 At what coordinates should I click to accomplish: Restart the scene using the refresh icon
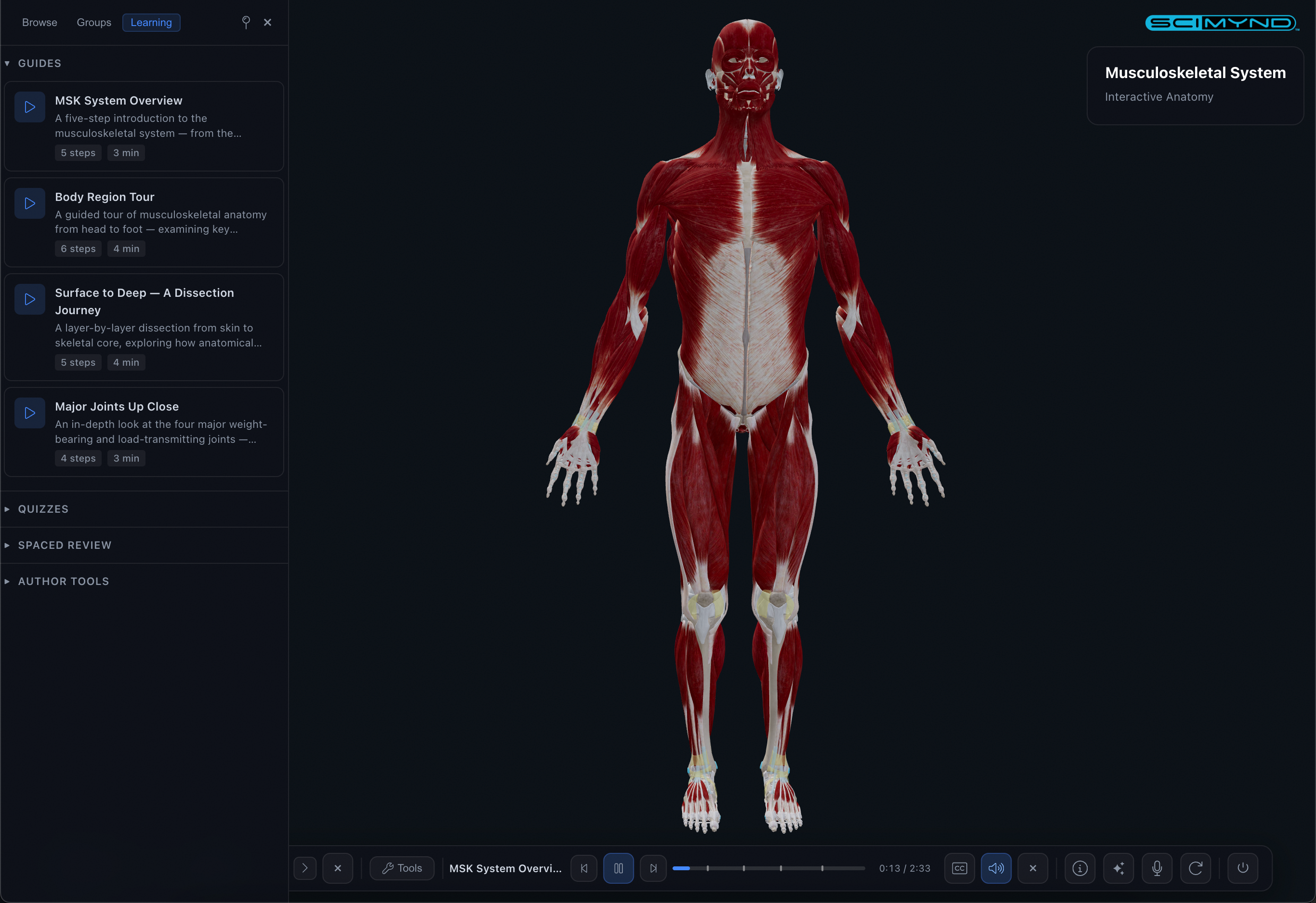[1196, 868]
